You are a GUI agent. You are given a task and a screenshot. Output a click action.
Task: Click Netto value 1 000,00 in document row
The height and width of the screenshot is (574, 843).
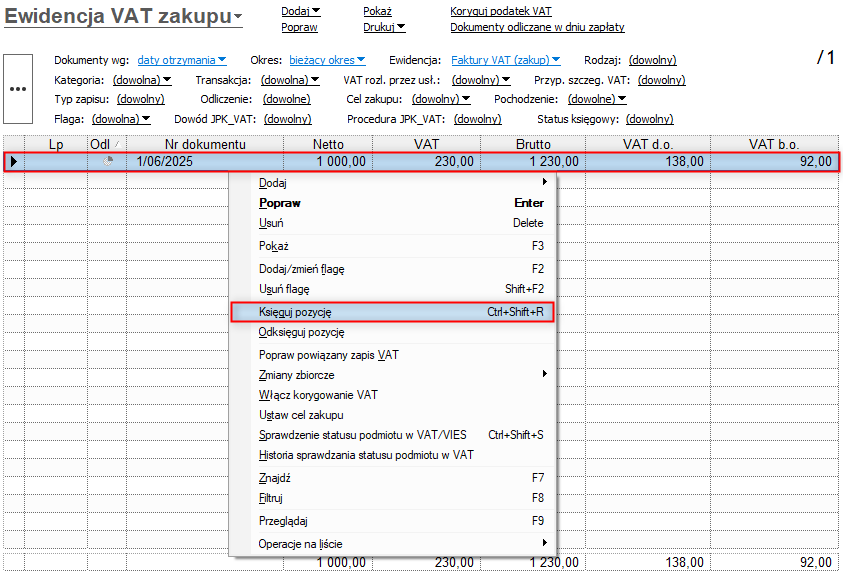(328, 161)
